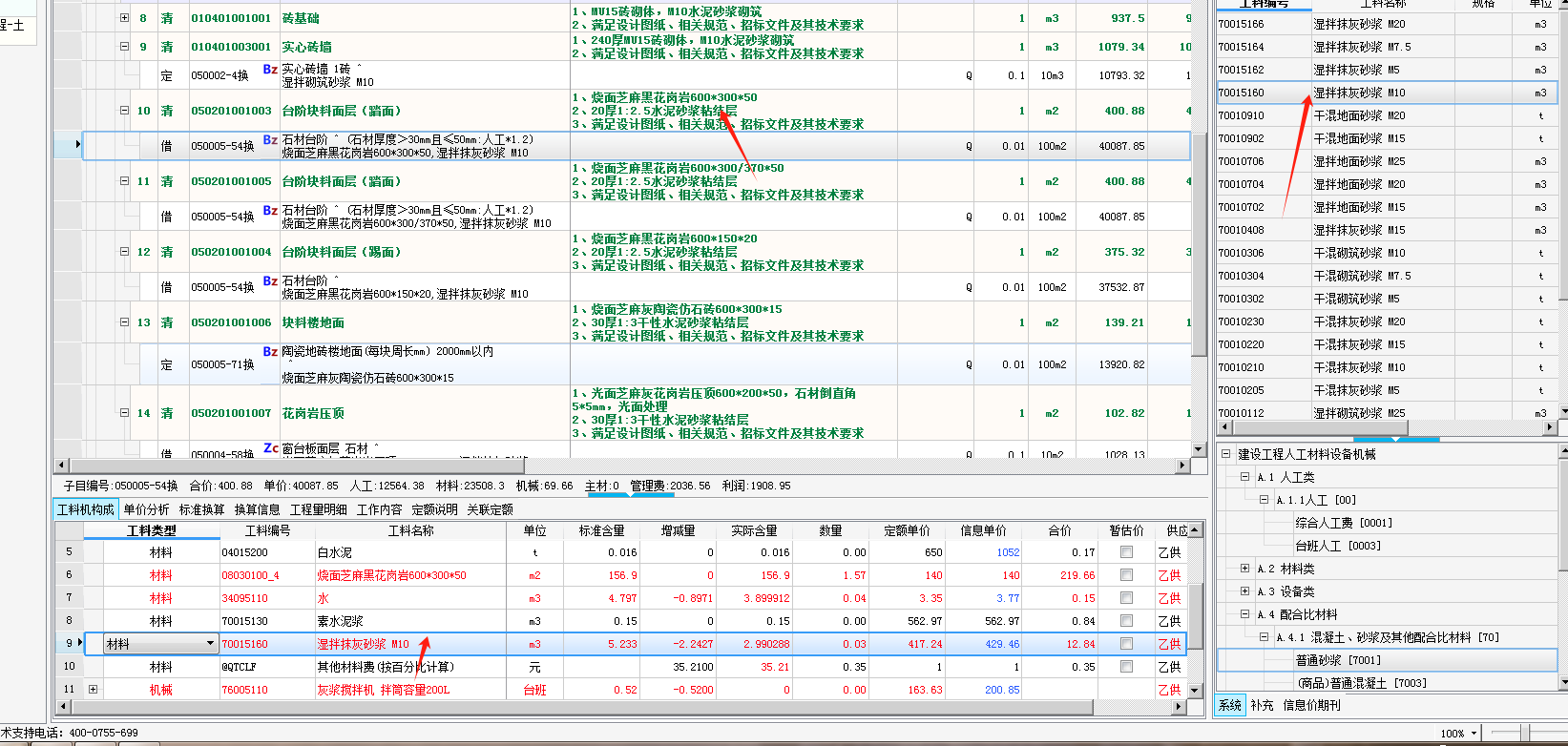Click the left arrow of 工料机 table horizontal scrollbar
This screenshot has height=746, width=1568.
(62, 707)
